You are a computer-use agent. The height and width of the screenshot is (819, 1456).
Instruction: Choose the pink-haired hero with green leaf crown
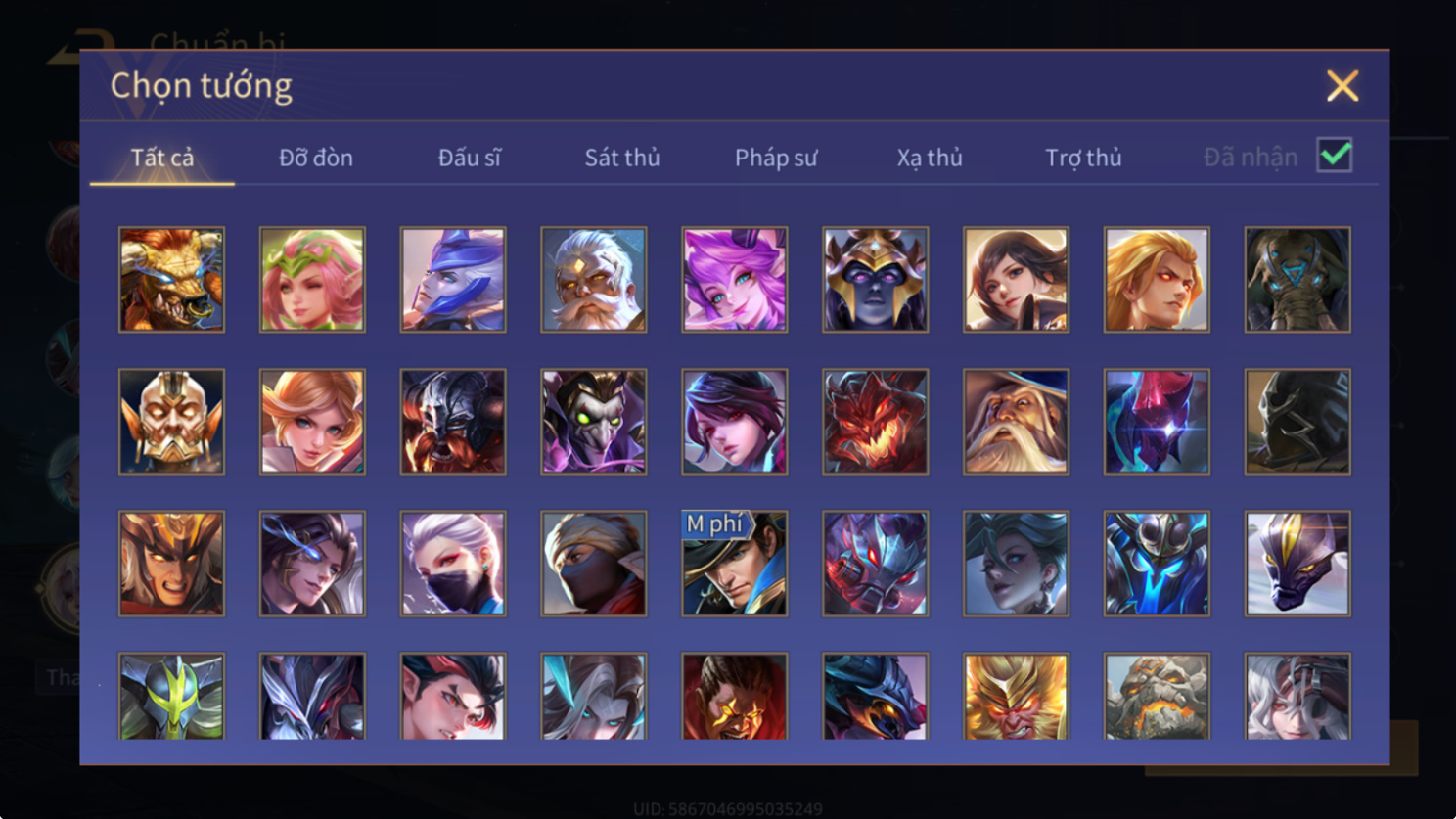click(312, 280)
